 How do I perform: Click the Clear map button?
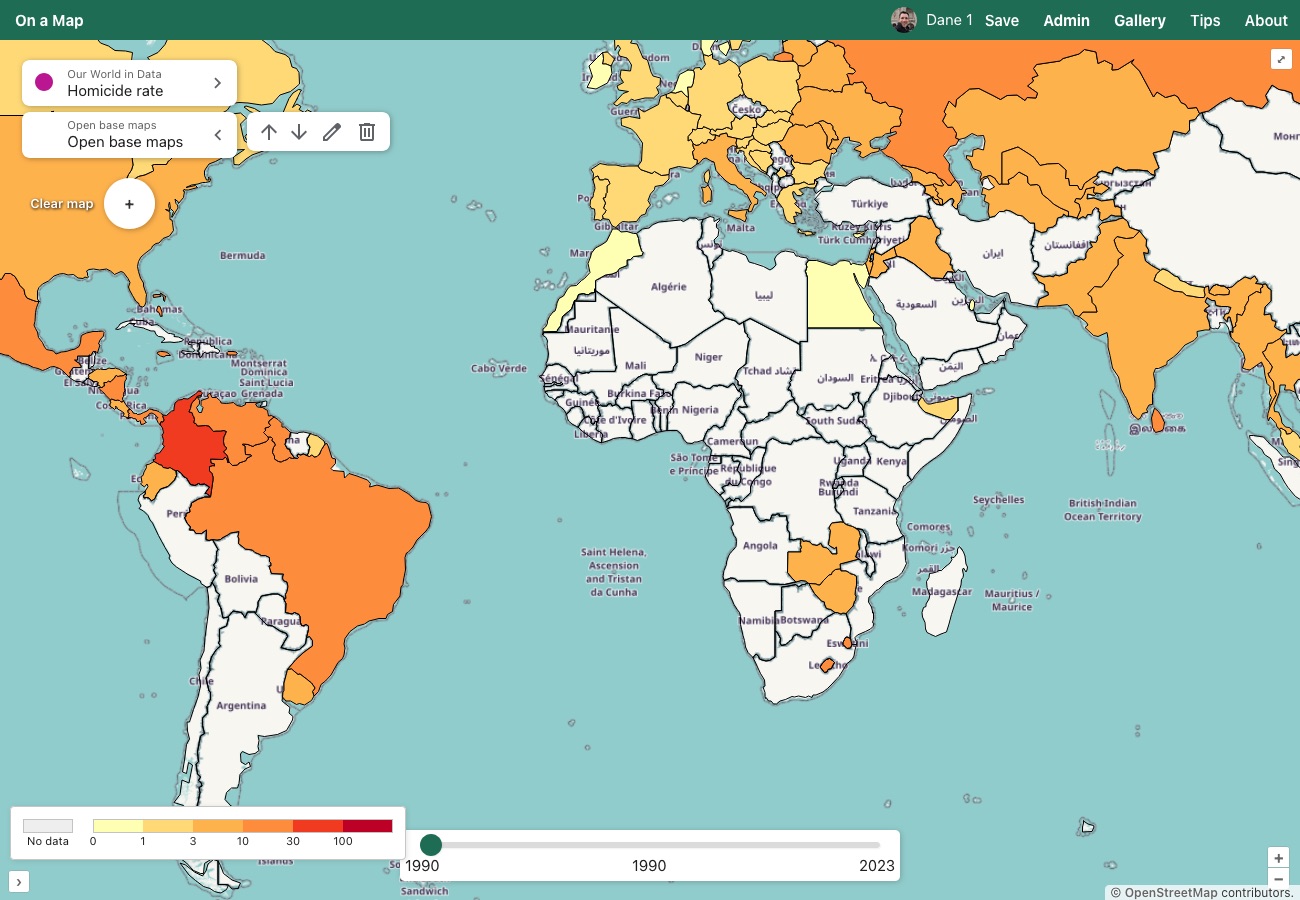[62, 204]
